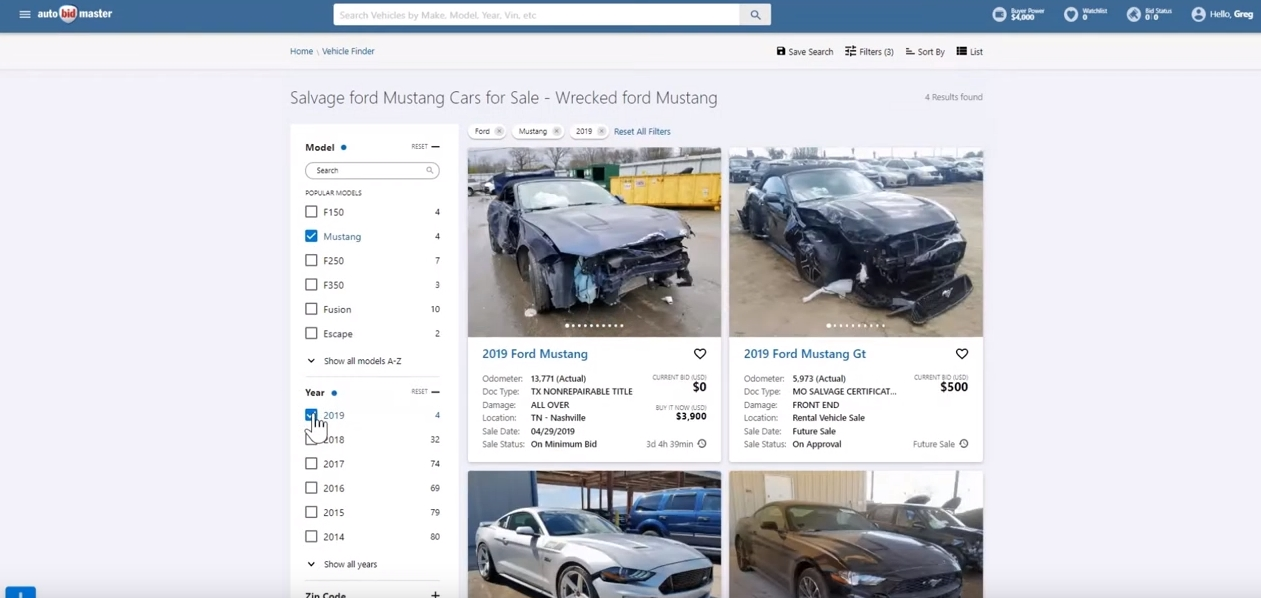
Task: Expand the Zip Code filter section
Action: click(435, 594)
